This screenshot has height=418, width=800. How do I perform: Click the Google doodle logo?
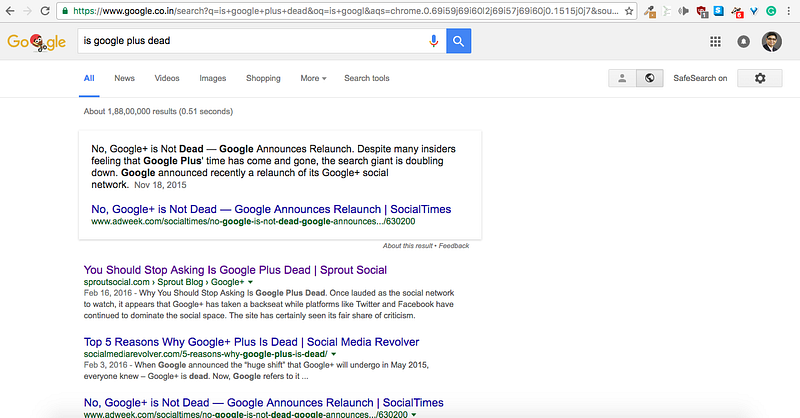point(36,42)
